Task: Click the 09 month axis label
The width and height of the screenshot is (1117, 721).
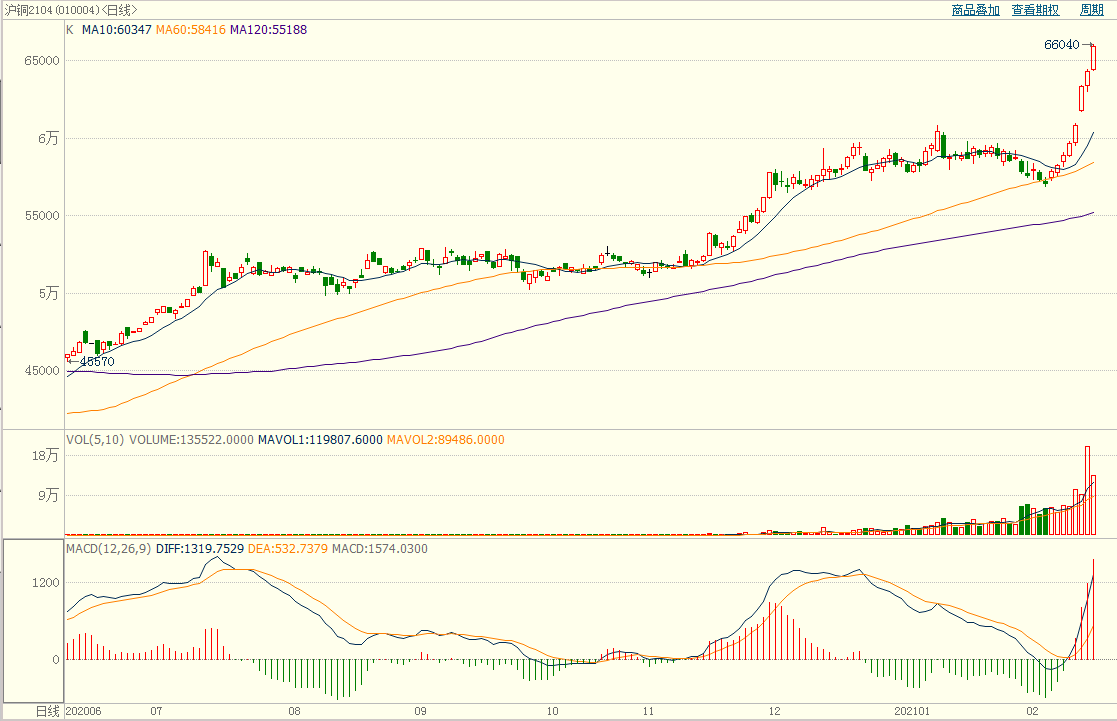Action: [421, 712]
